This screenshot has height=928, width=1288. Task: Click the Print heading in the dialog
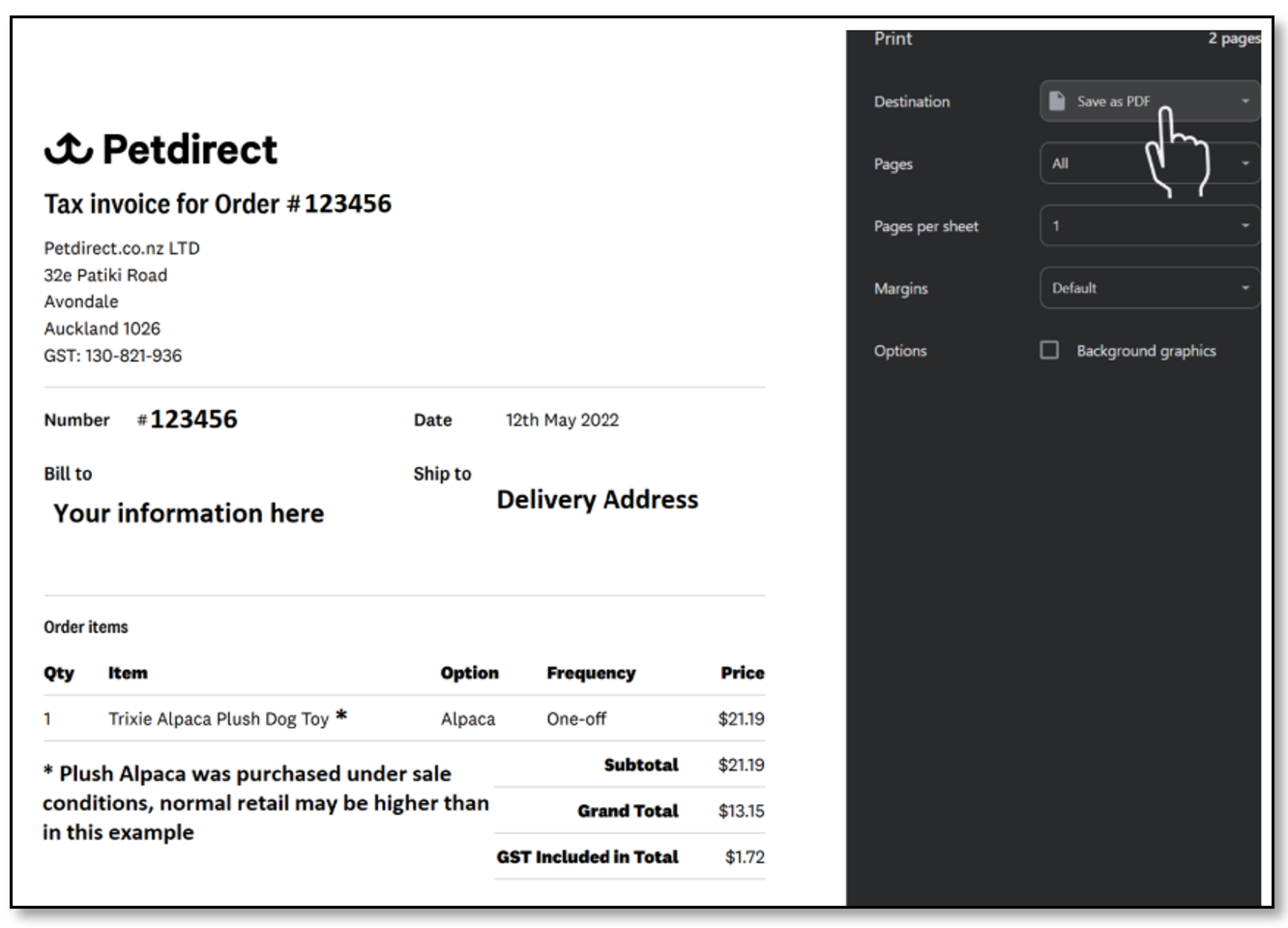[x=893, y=39]
